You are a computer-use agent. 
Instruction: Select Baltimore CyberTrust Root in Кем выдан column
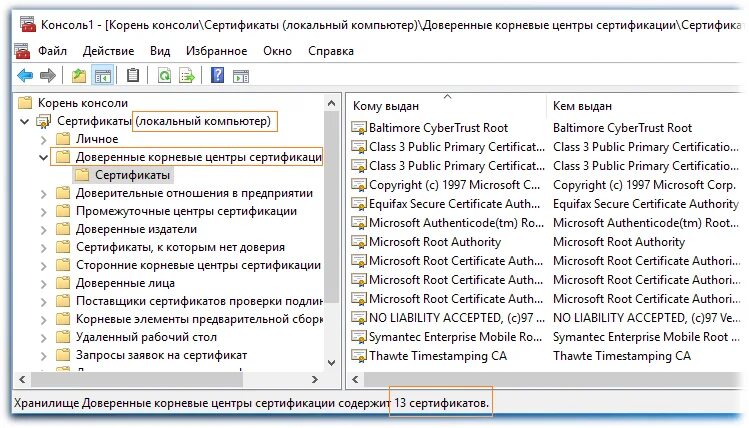pyautogui.click(x=622, y=128)
